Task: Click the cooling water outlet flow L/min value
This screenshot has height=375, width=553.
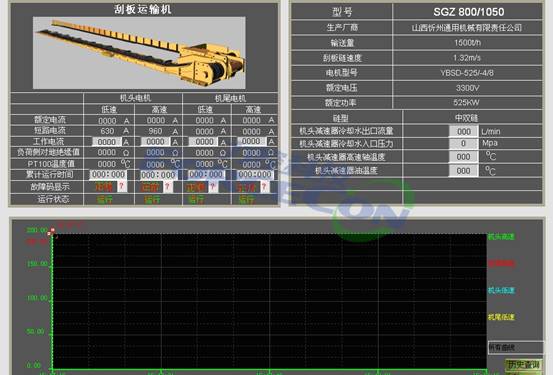Action: [463, 132]
